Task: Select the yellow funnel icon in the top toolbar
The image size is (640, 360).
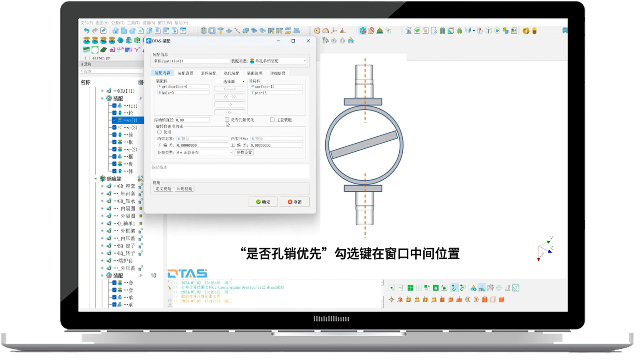Action: click(x=220, y=31)
